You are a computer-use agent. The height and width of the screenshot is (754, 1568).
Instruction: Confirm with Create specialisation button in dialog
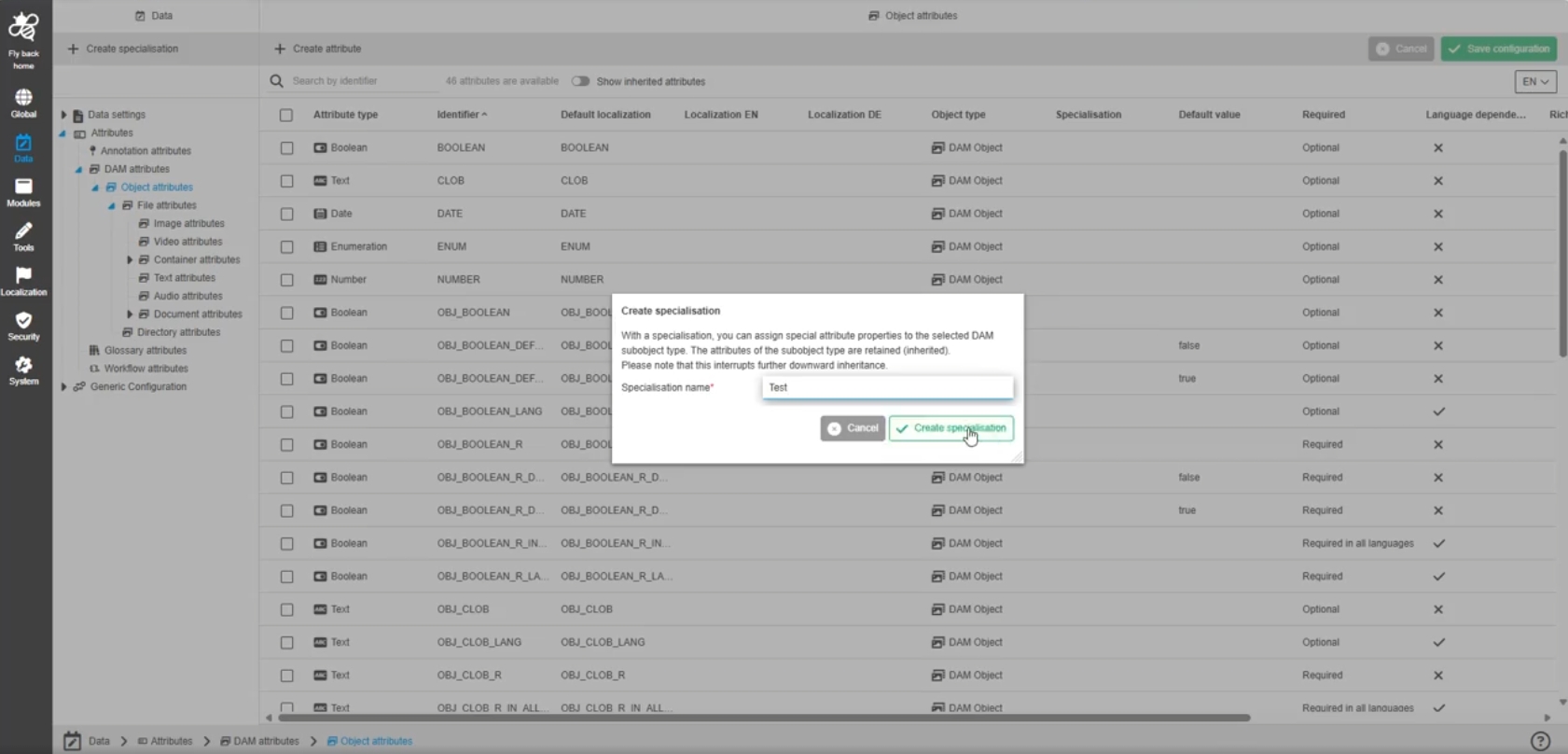tap(951, 428)
